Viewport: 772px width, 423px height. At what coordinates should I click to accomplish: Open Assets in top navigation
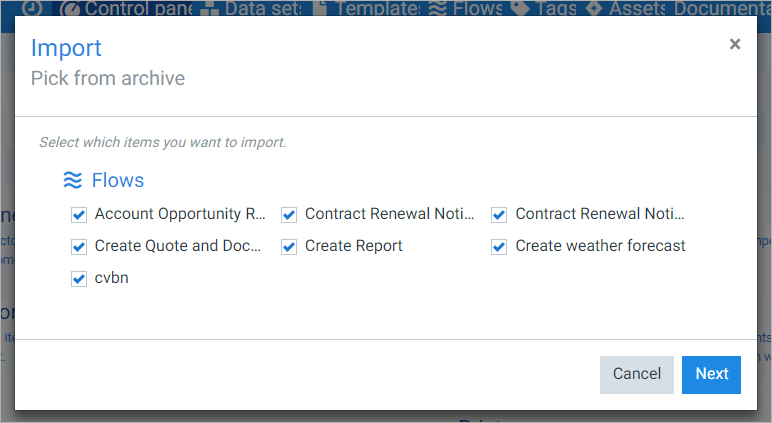pos(625,8)
